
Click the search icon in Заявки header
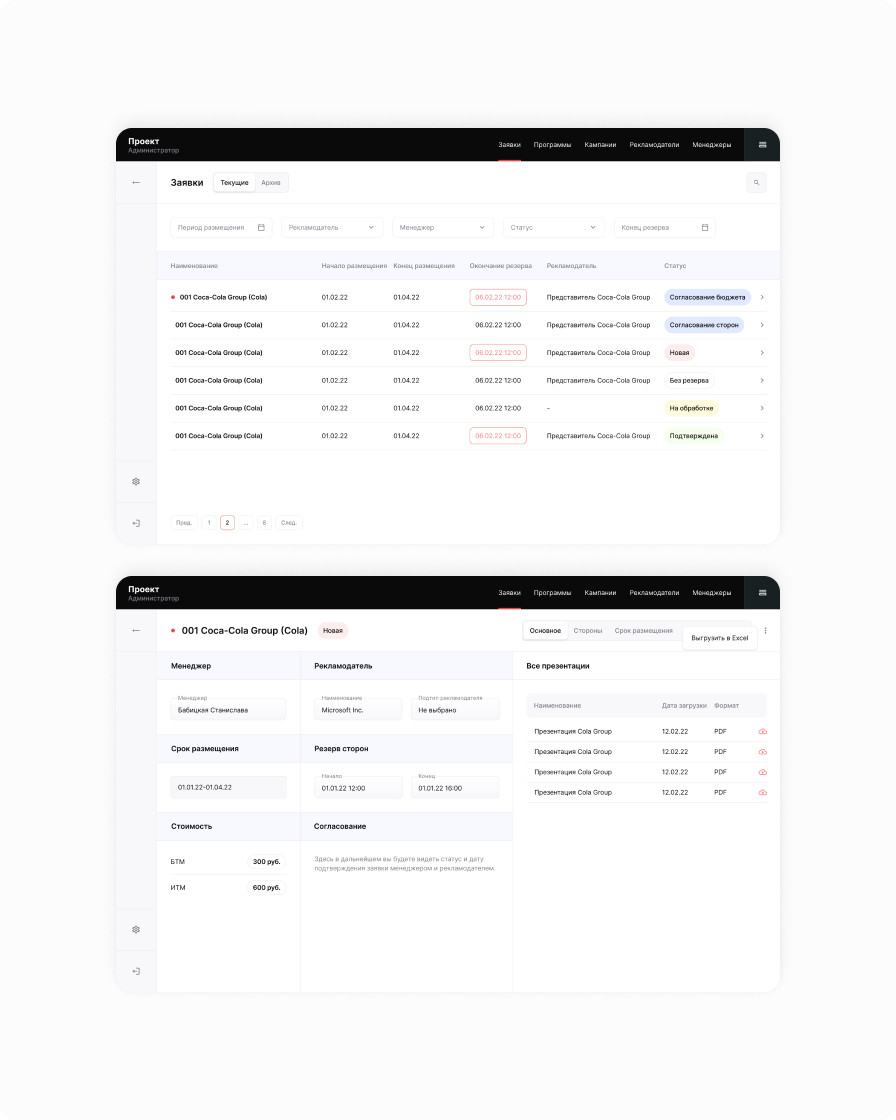point(756,183)
